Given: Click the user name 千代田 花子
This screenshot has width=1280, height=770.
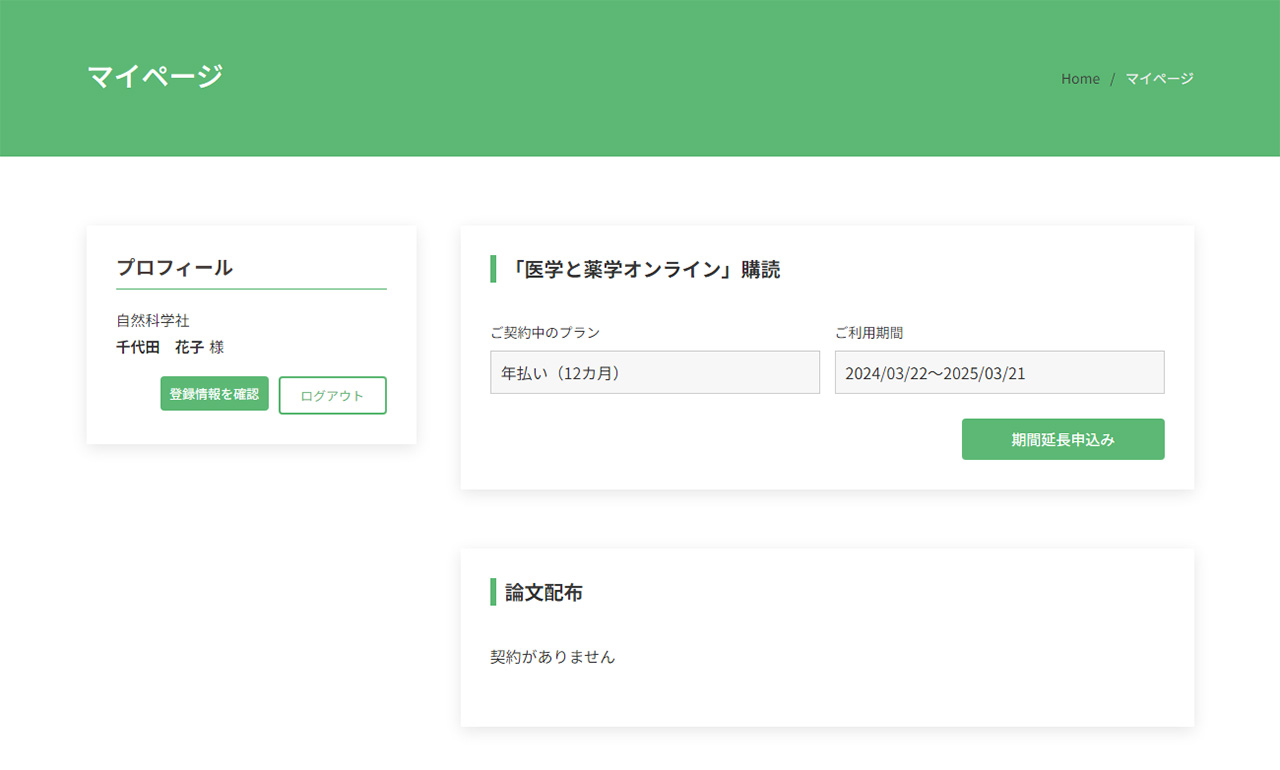Looking at the screenshot, I should point(160,347).
